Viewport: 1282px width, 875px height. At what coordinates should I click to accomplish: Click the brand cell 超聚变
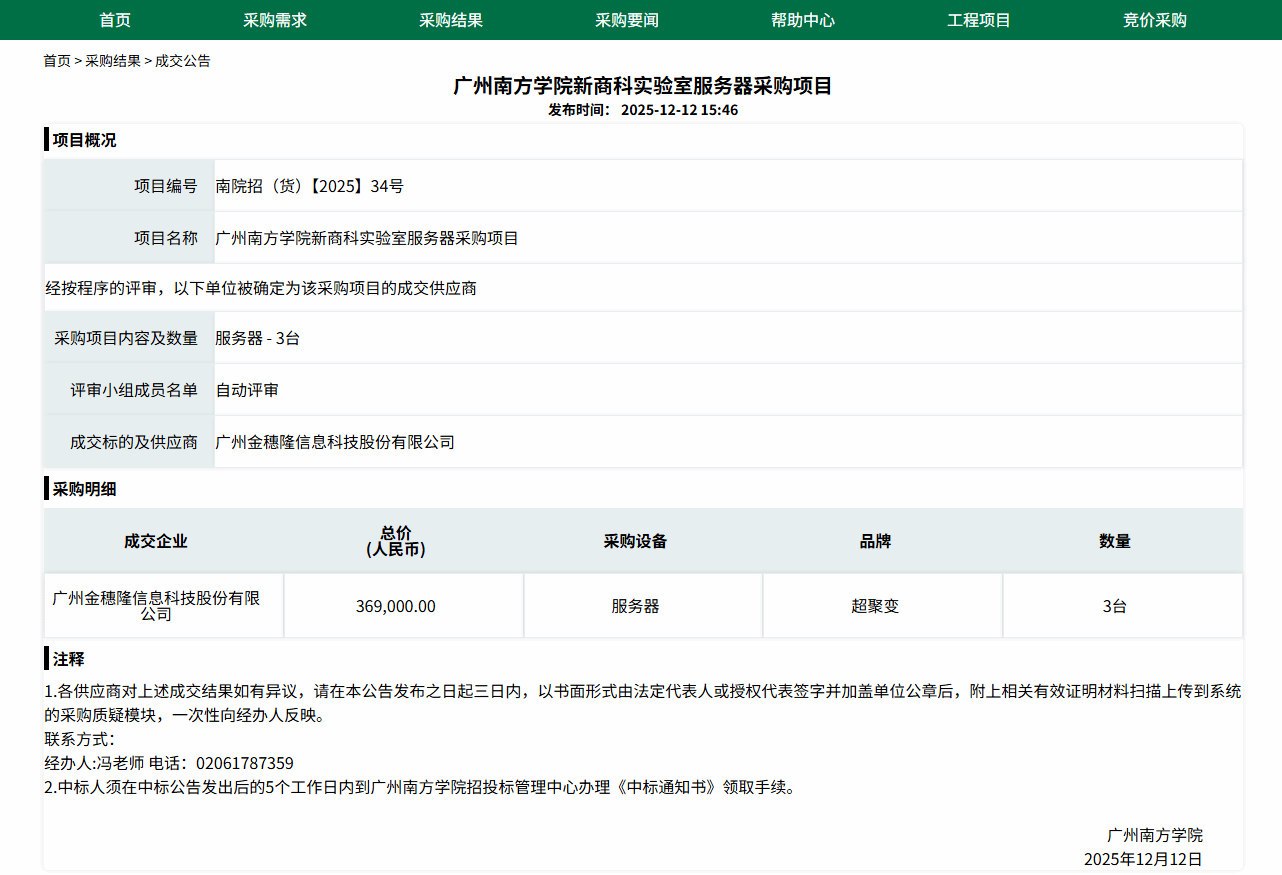tap(875, 606)
